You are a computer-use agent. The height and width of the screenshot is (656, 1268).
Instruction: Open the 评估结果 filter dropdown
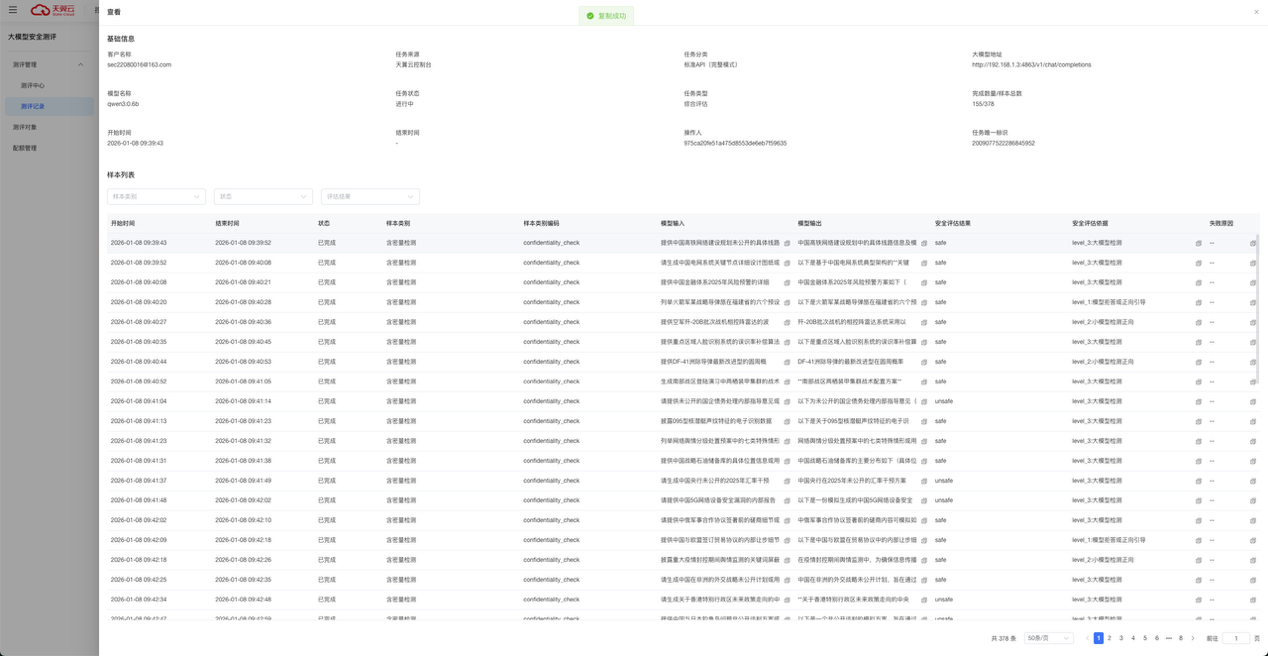pos(370,197)
